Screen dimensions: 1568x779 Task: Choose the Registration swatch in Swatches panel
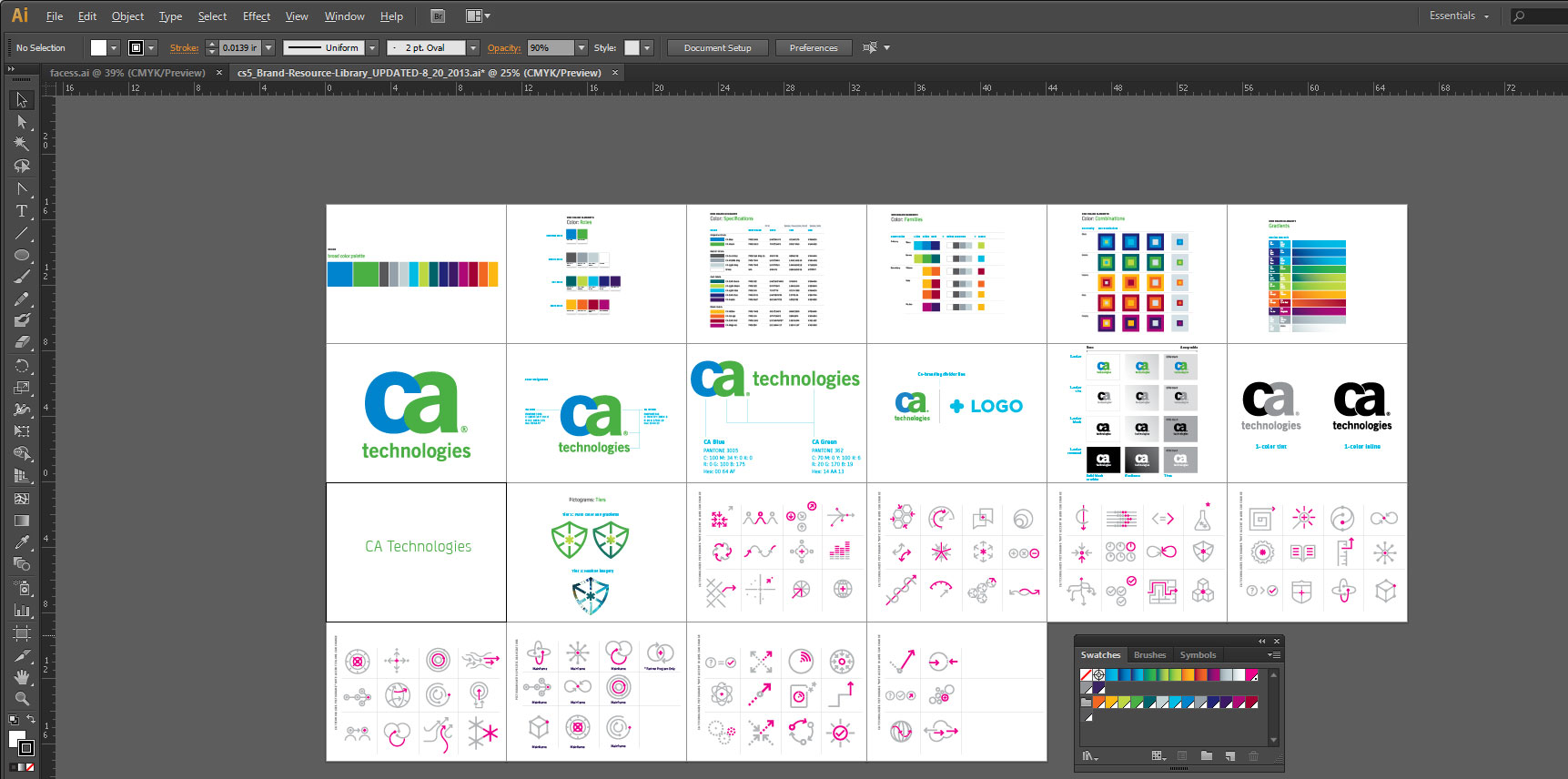click(1098, 674)
